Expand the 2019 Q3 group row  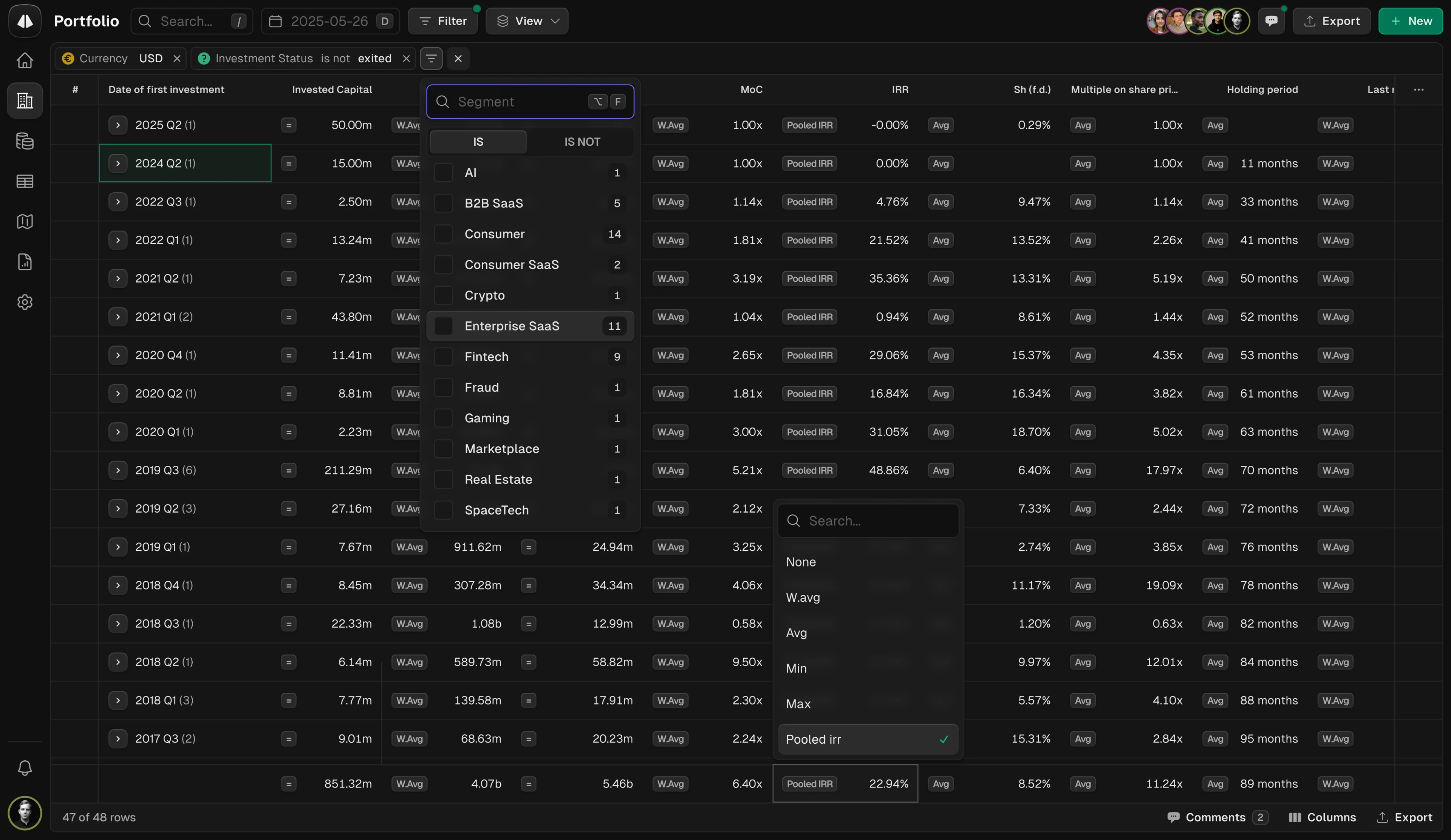pos(118,470)
